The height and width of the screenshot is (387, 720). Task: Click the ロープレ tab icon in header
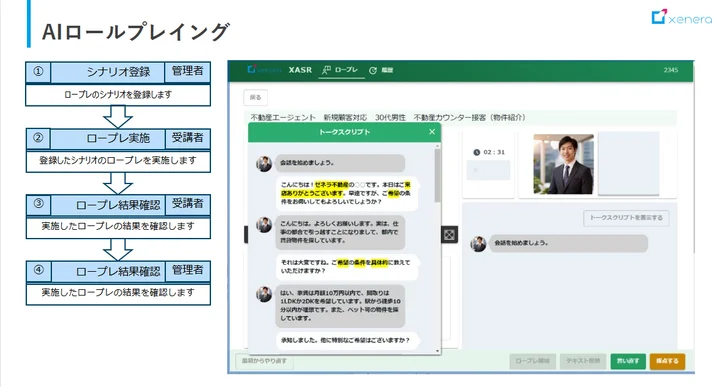(x=326, y=70)
